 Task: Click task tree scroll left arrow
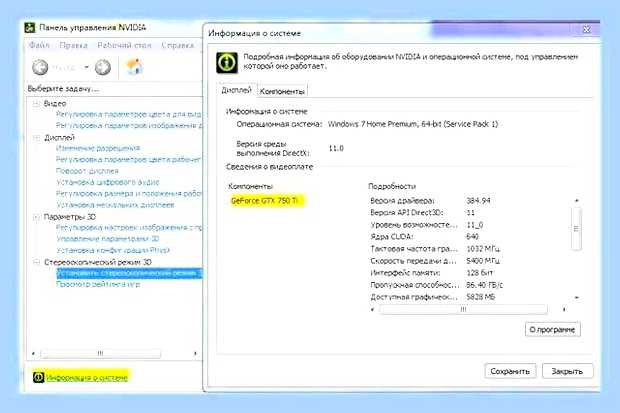(x=34, y=353)
